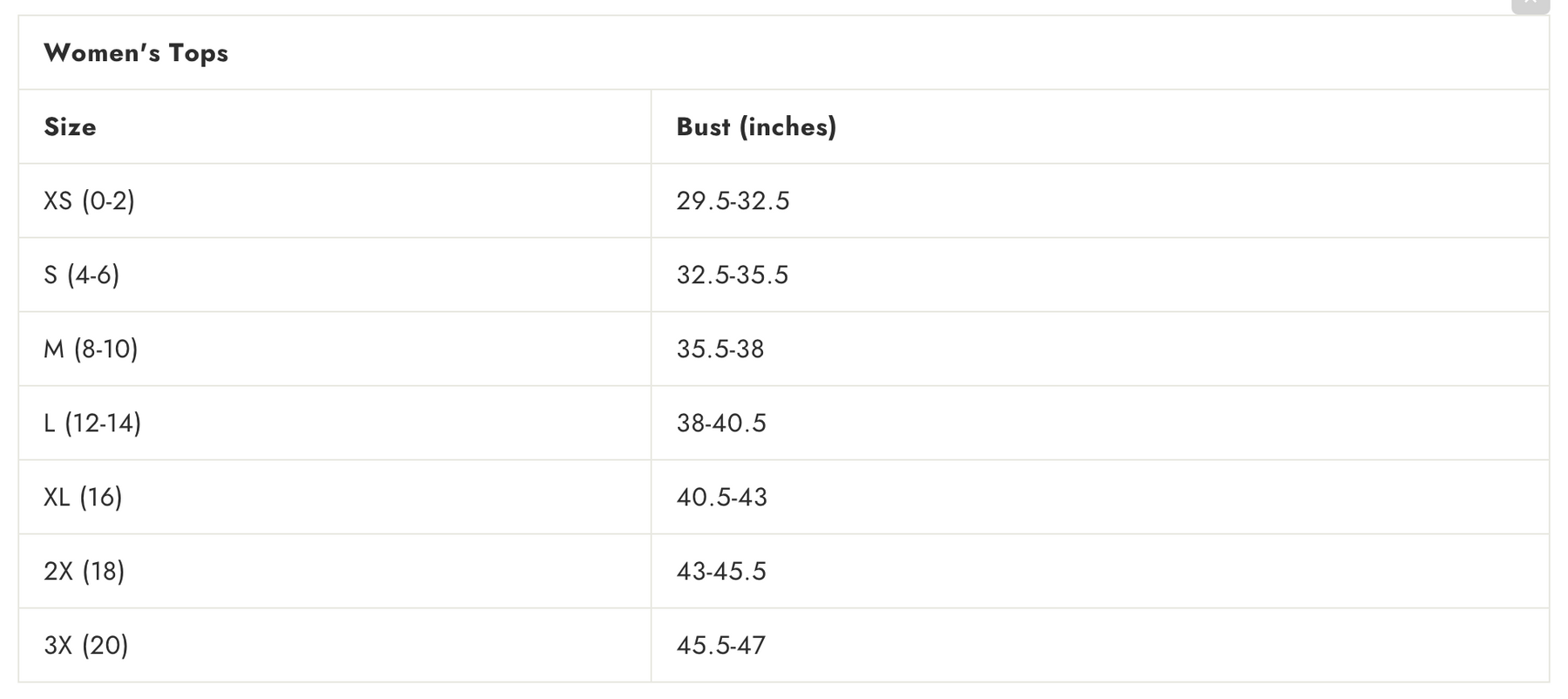1568x699 pixels.
Task: Select the Size column header
Action: click(335, 126)
